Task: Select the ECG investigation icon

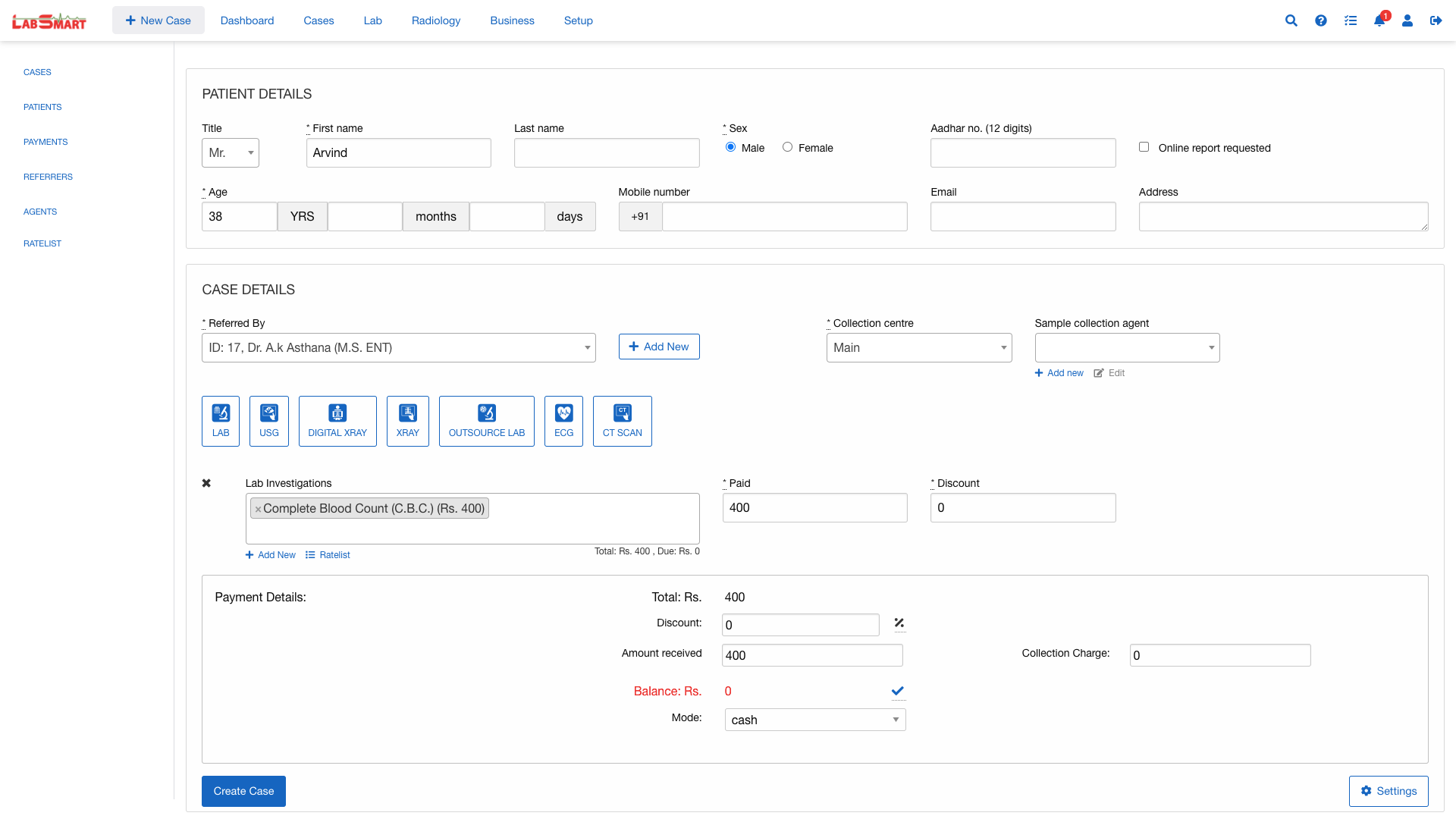Action: tap(563, 421)
